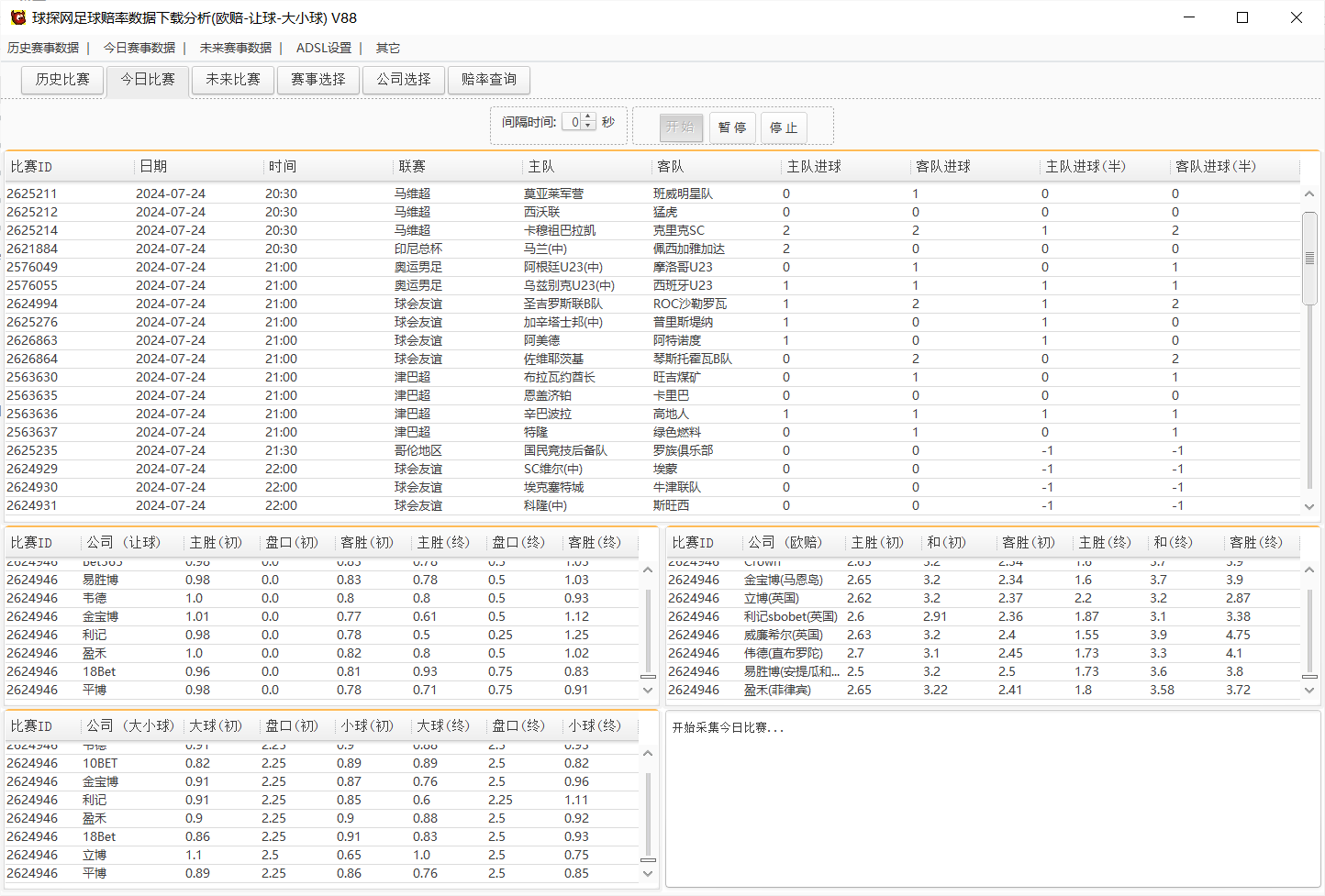Viewport: 1325px width, 896px height.
Task: Switch to the 未来比赛 tab
Action: pos(233,80)
